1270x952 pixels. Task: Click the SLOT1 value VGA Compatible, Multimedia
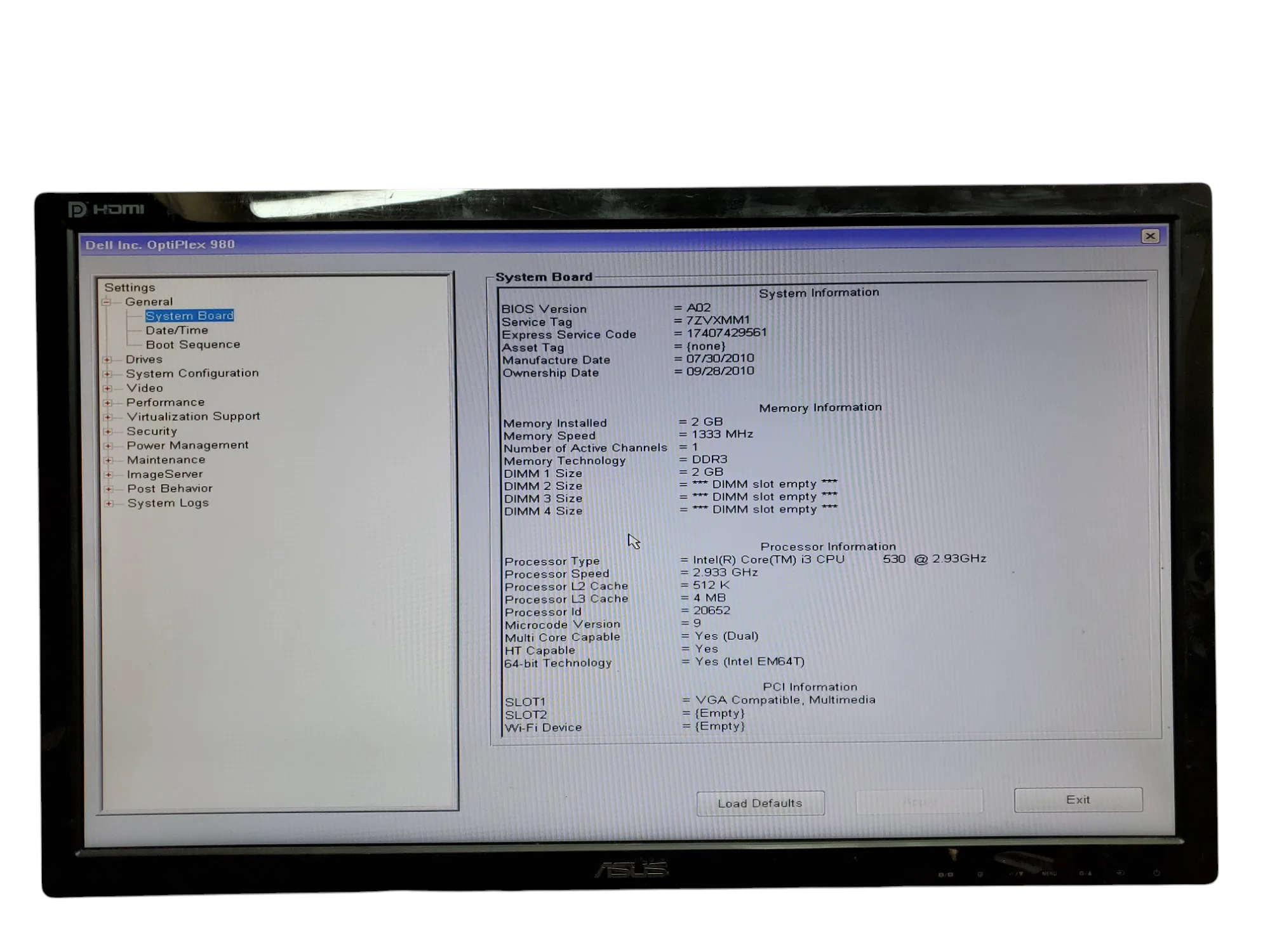click(785, 700)
